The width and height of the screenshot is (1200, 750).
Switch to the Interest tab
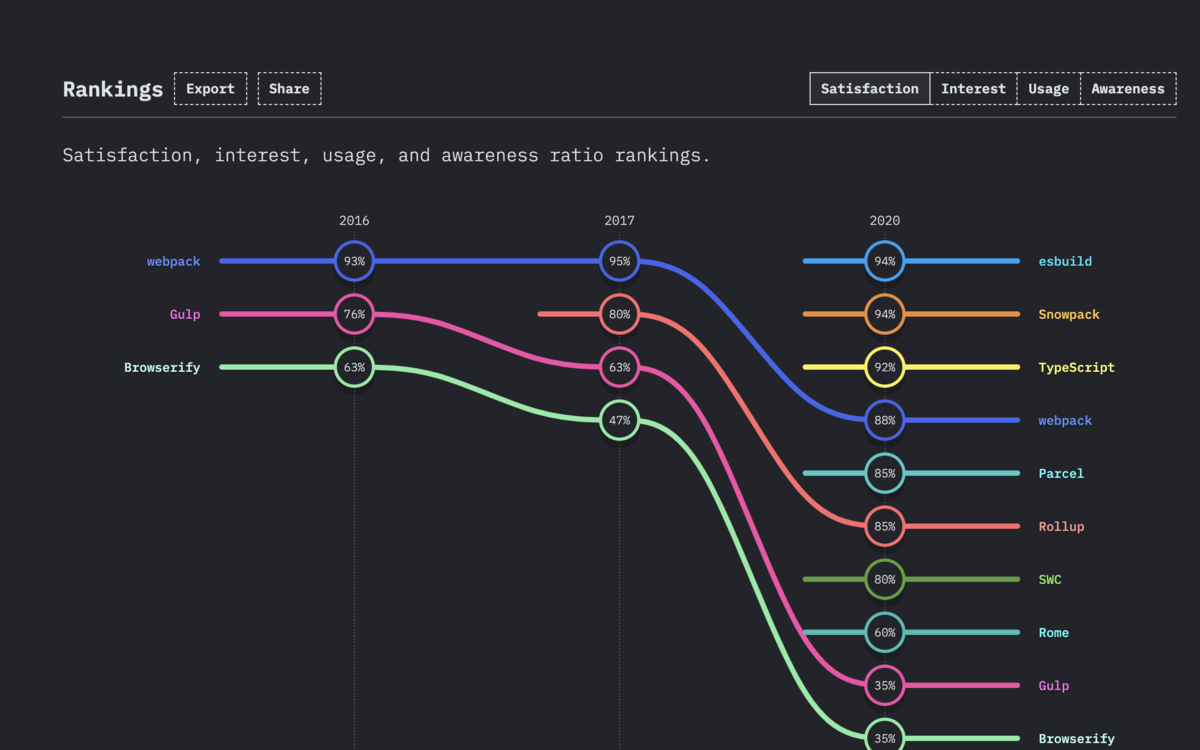(x=973, y=88)
